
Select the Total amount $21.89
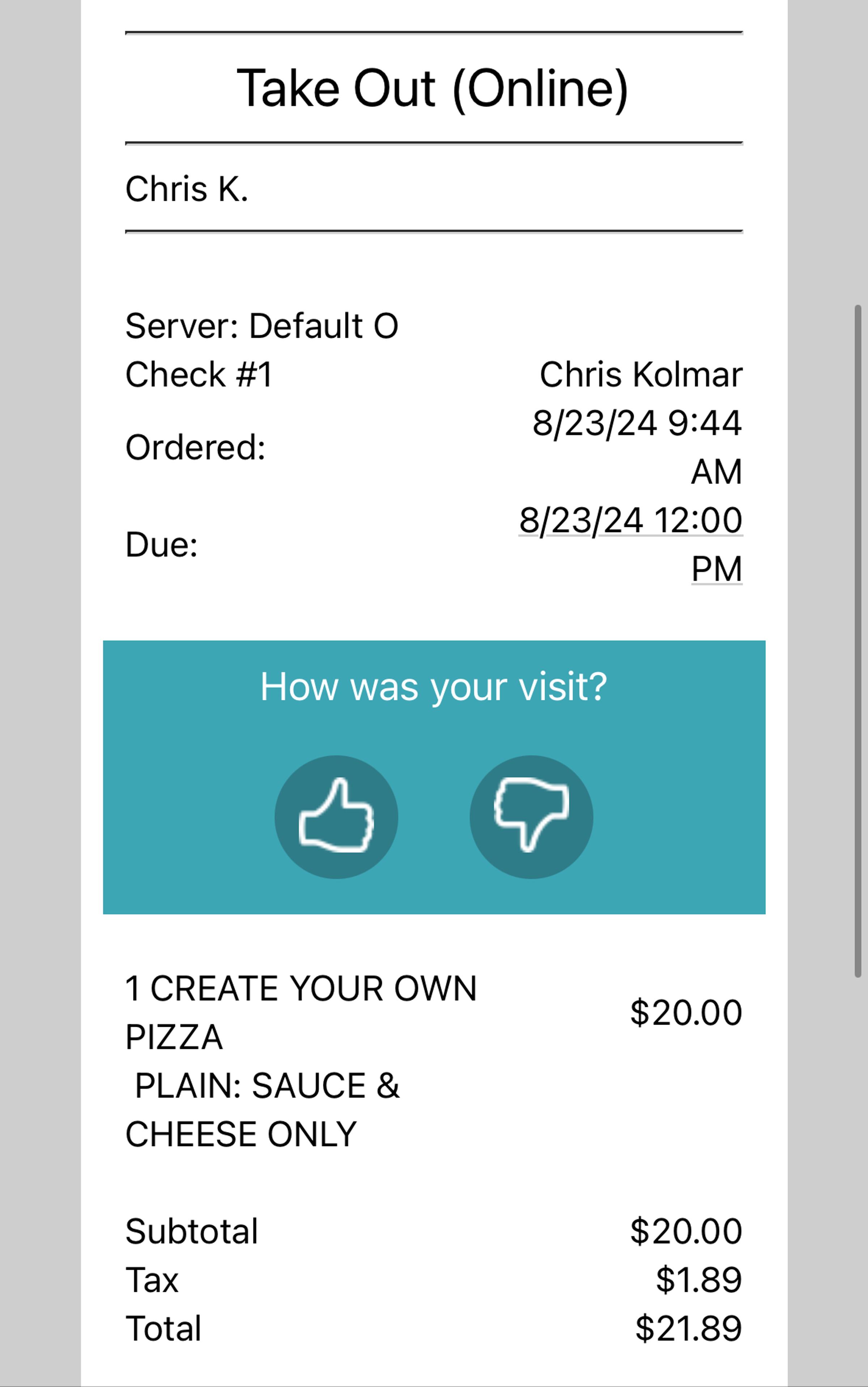point(688,1328)
